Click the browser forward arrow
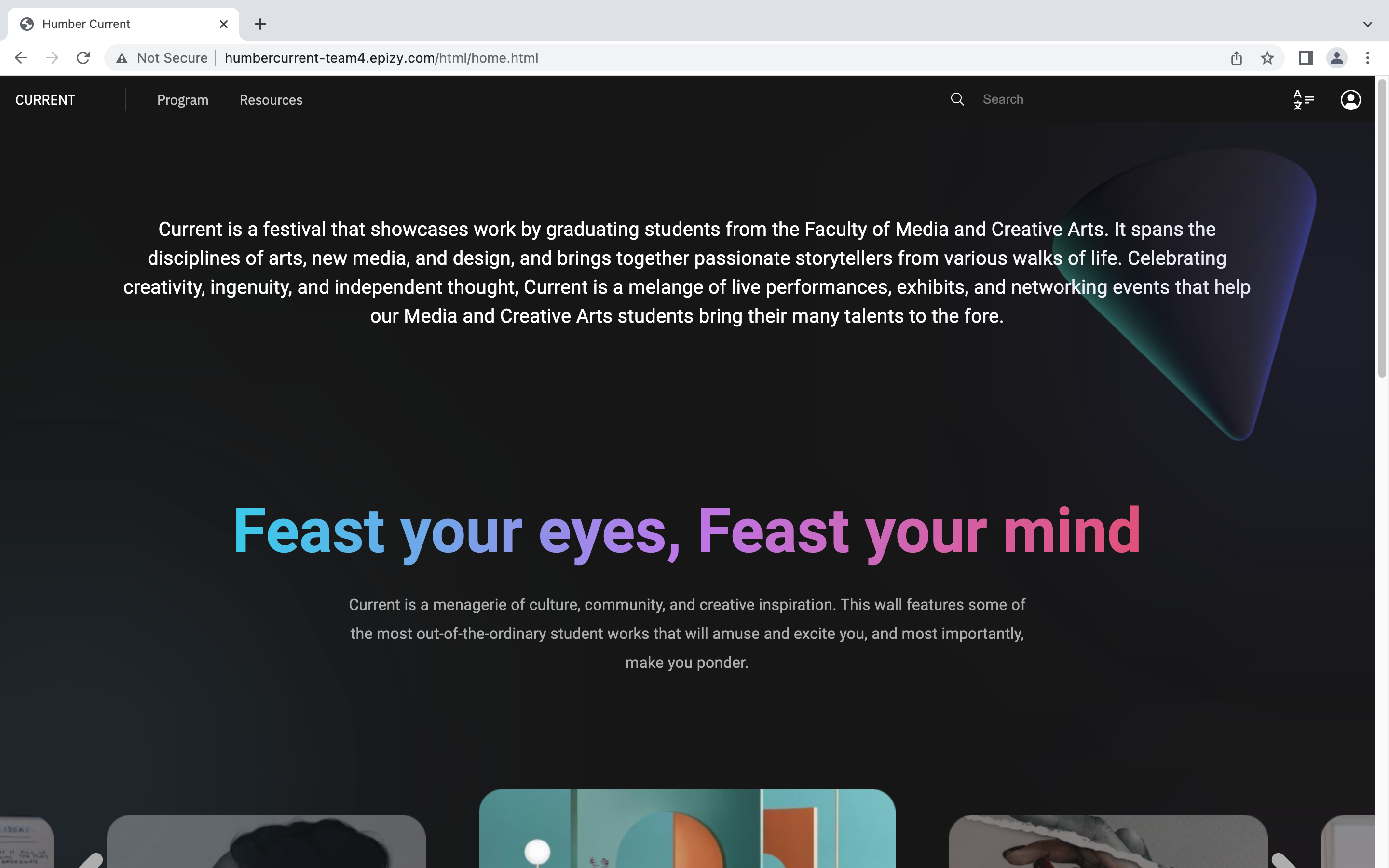This screenshot has width=1389, height=868. click(x=52, y=58)
